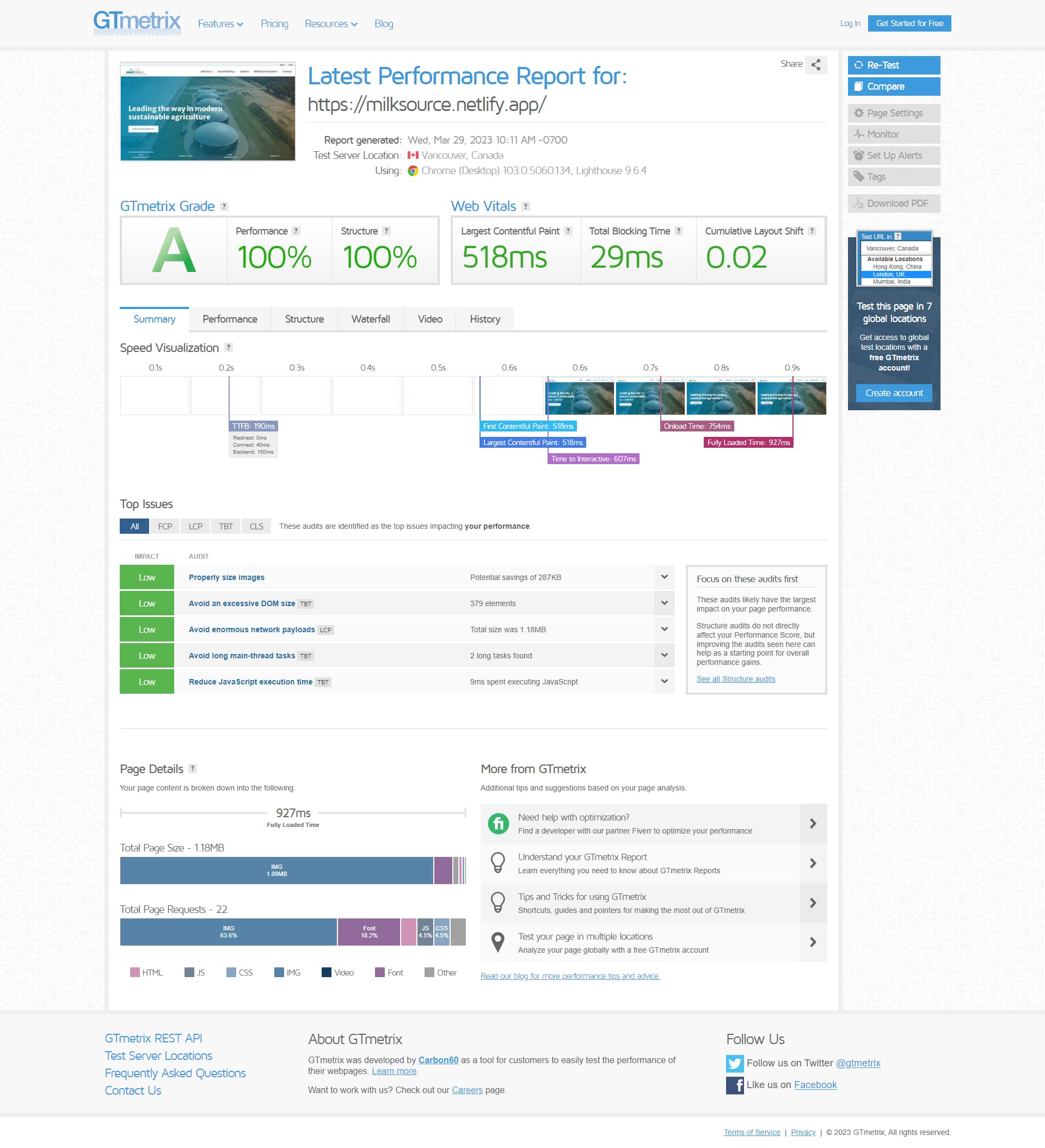Click map pin icon for multiple locations
This screenshot has height=1148, width=1045.
pos(498,942)
